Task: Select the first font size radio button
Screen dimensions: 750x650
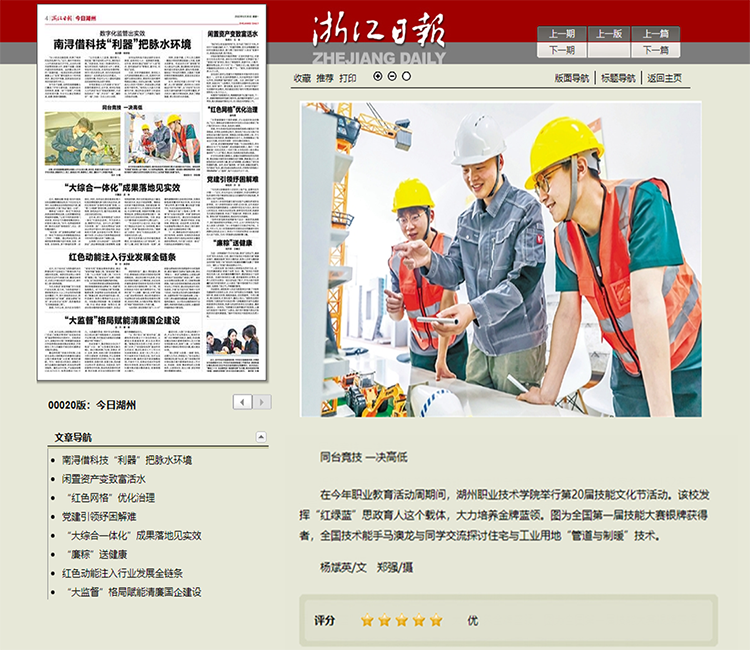Action: (x=378, y=76)
